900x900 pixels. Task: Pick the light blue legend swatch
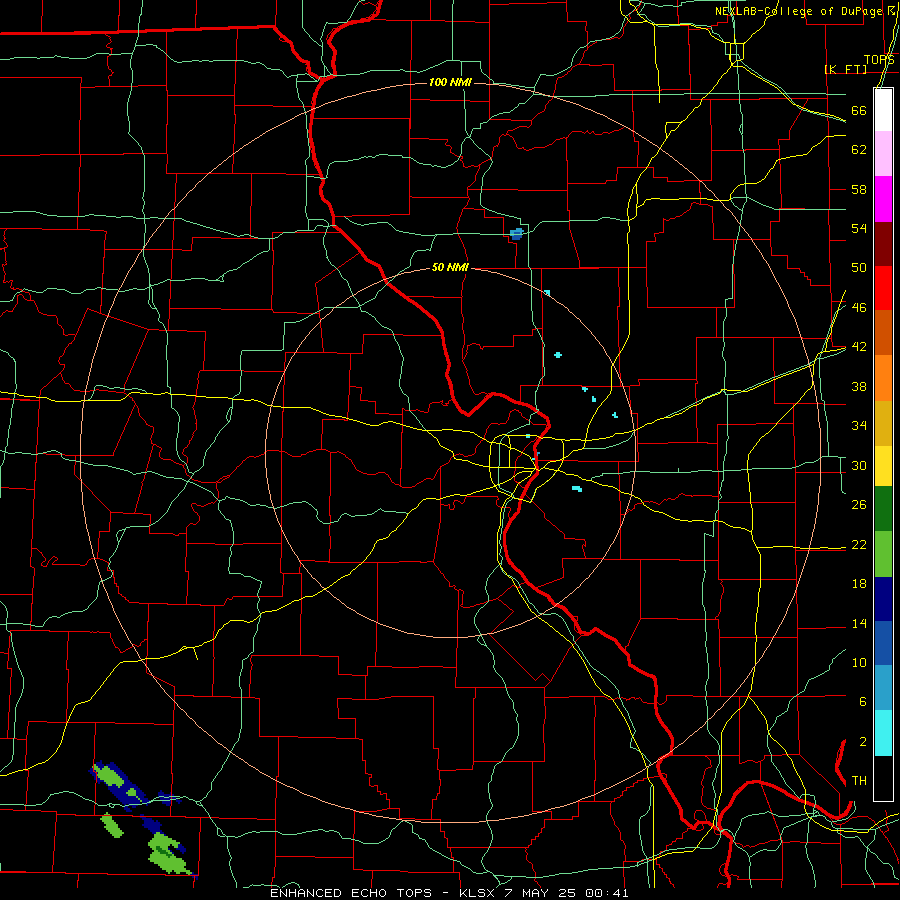click(883, 688)
